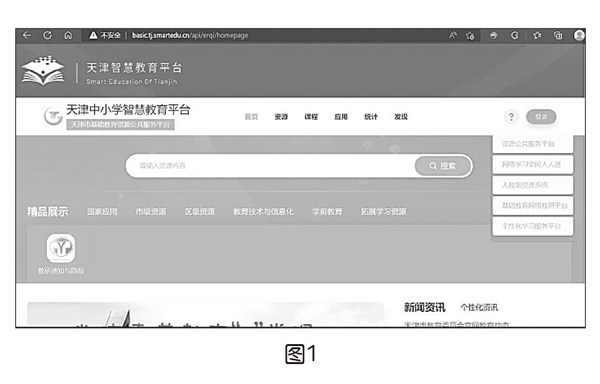600x384 pixels.
Task: Add page to favorites star icon
Action: [470, 36]
